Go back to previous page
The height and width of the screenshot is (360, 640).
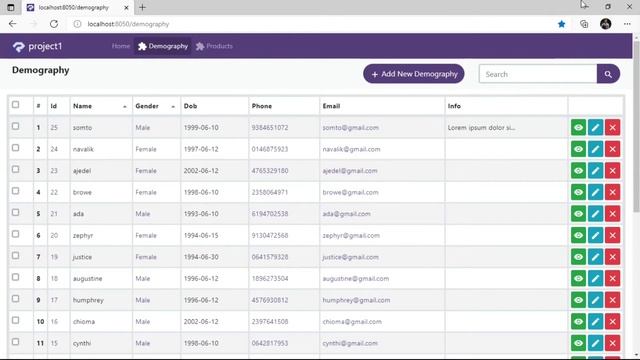[13, 24]
